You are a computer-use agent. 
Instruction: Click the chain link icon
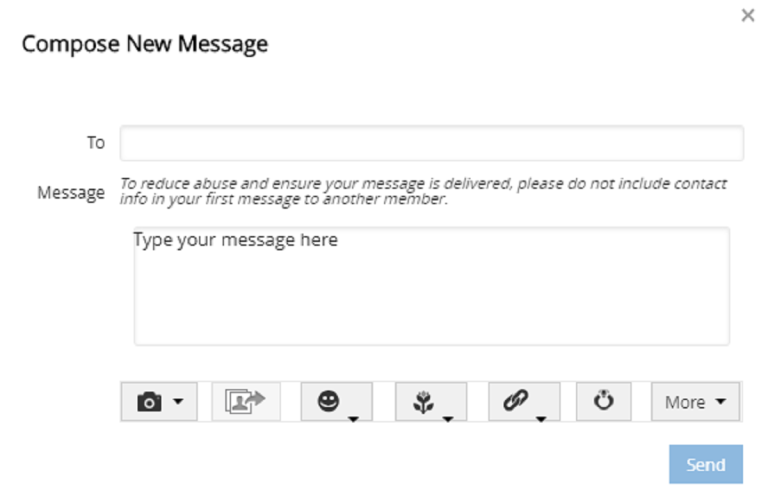515,400
